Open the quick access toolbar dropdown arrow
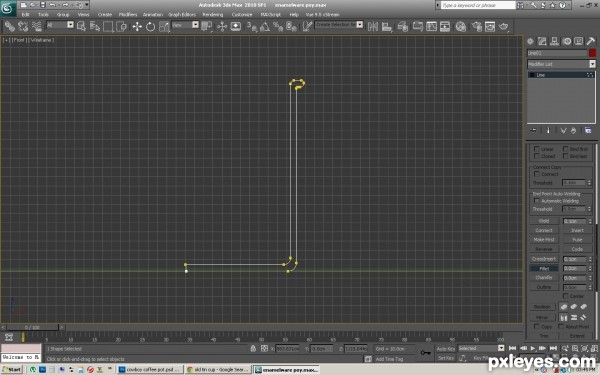600x375 pixels. pos(87,5)
